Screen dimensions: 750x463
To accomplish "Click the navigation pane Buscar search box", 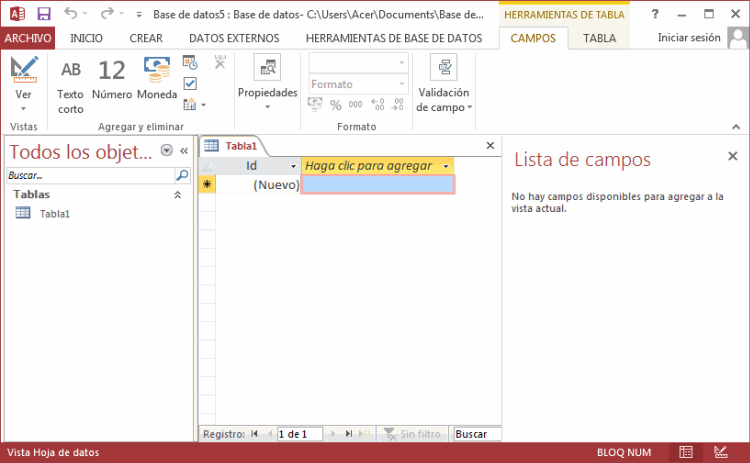I will 90,175.
